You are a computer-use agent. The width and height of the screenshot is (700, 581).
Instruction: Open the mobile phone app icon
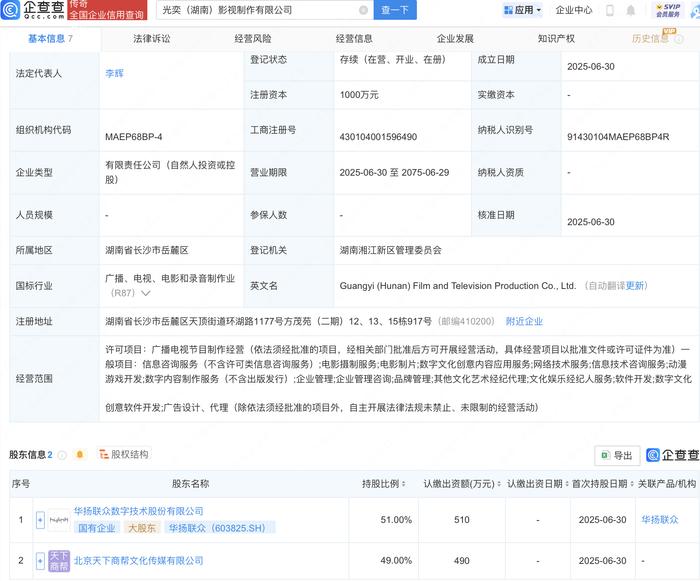coord(610,10)
